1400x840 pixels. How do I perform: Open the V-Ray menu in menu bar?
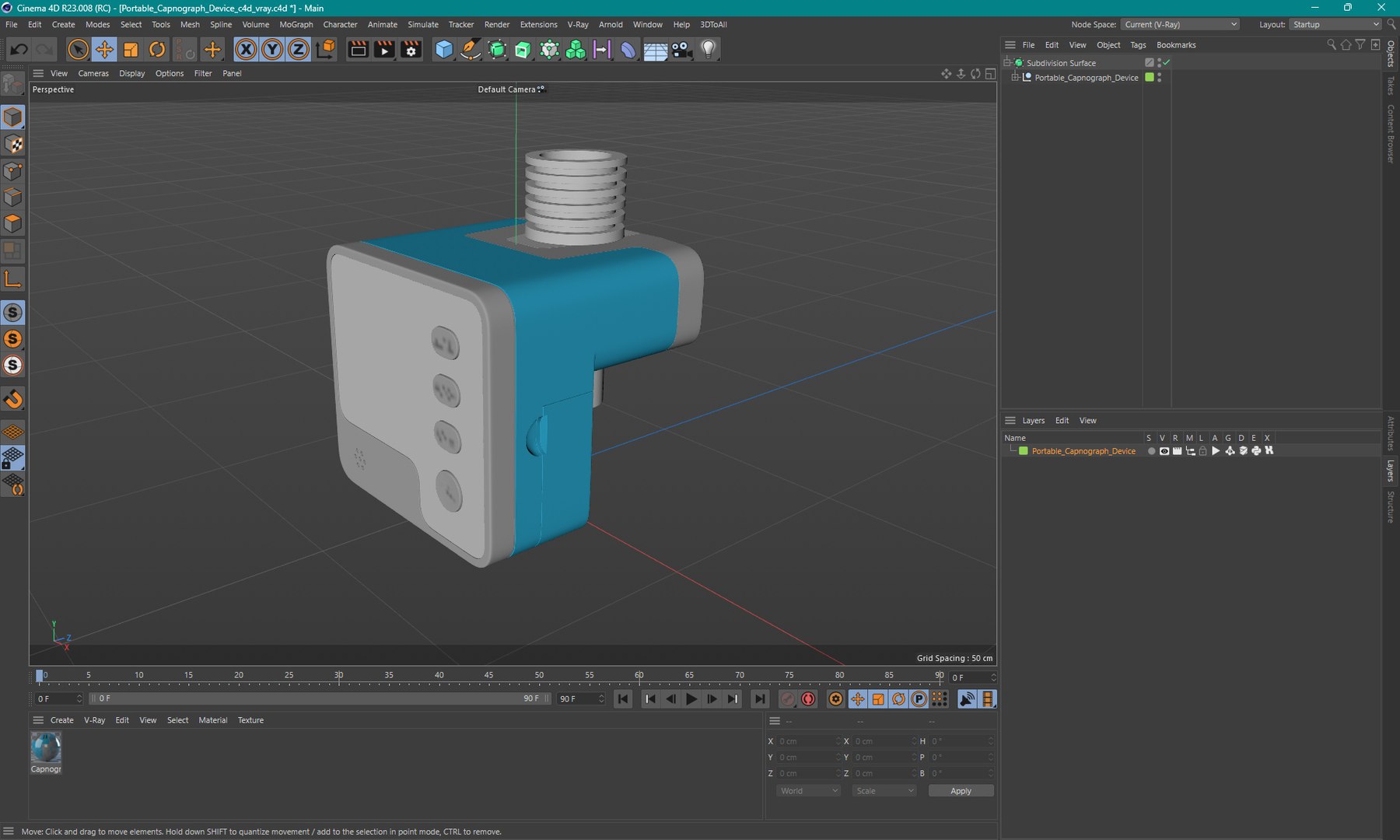578,25
